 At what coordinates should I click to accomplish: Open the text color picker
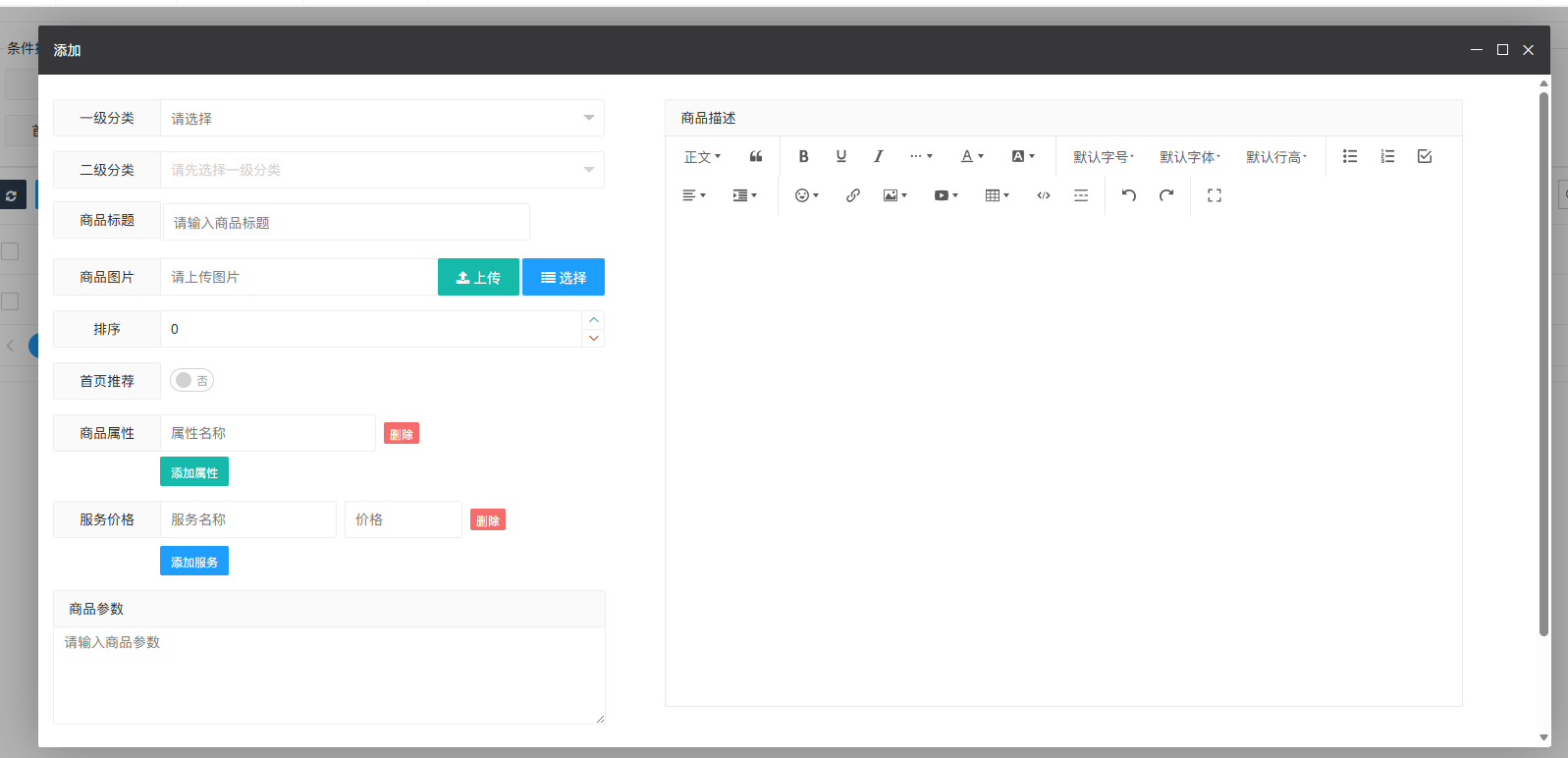pyautogui.click(x=972, y=156)
